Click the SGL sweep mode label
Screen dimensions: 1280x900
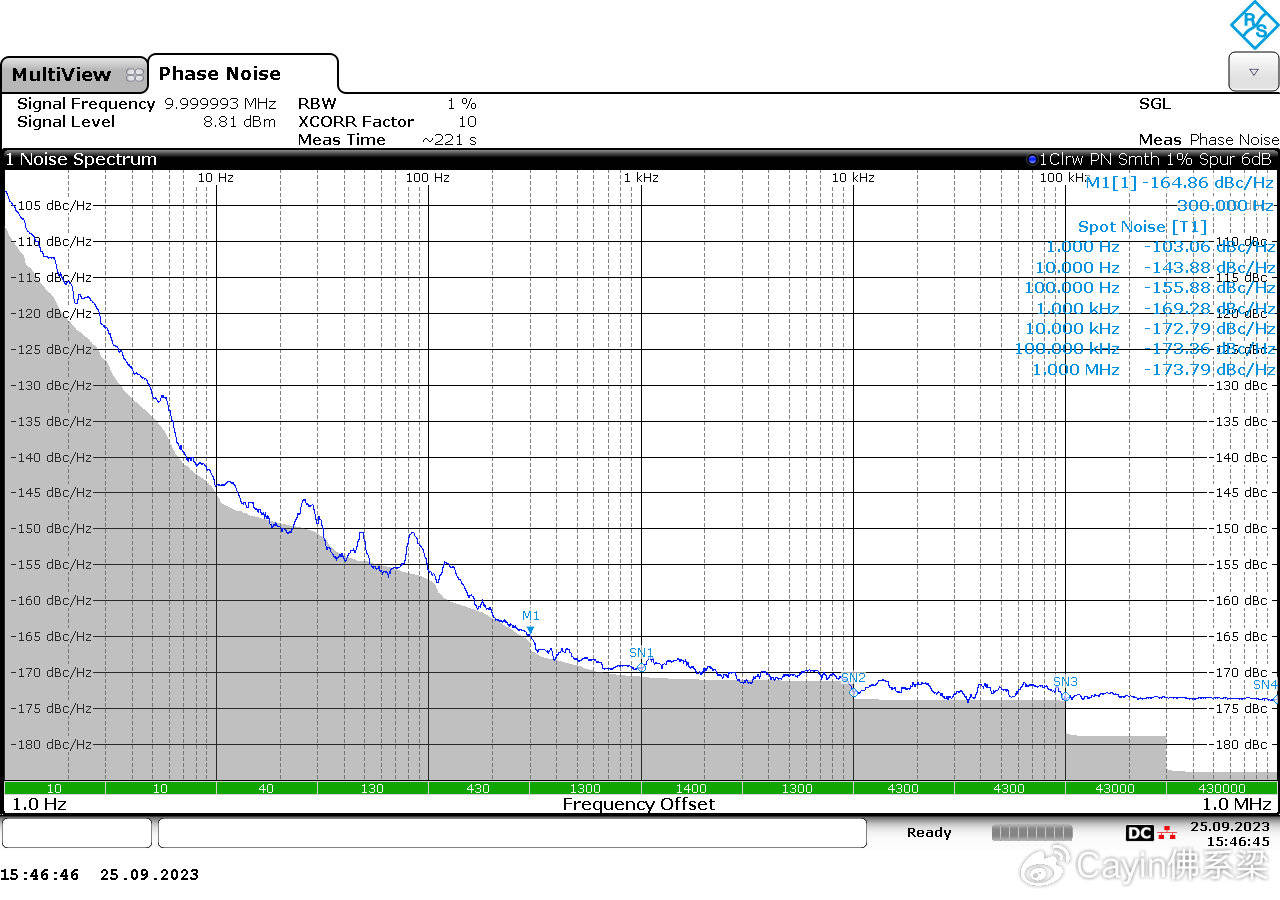pos(1154,104)
